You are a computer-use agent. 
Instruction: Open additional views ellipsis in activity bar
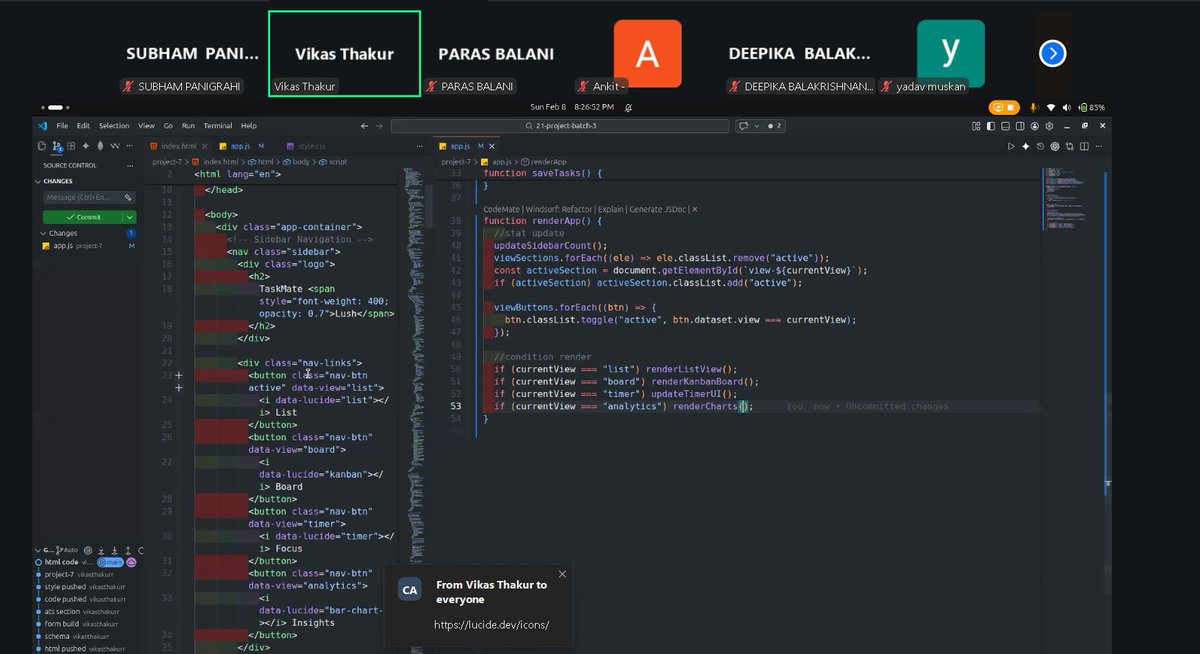point(129,146)
